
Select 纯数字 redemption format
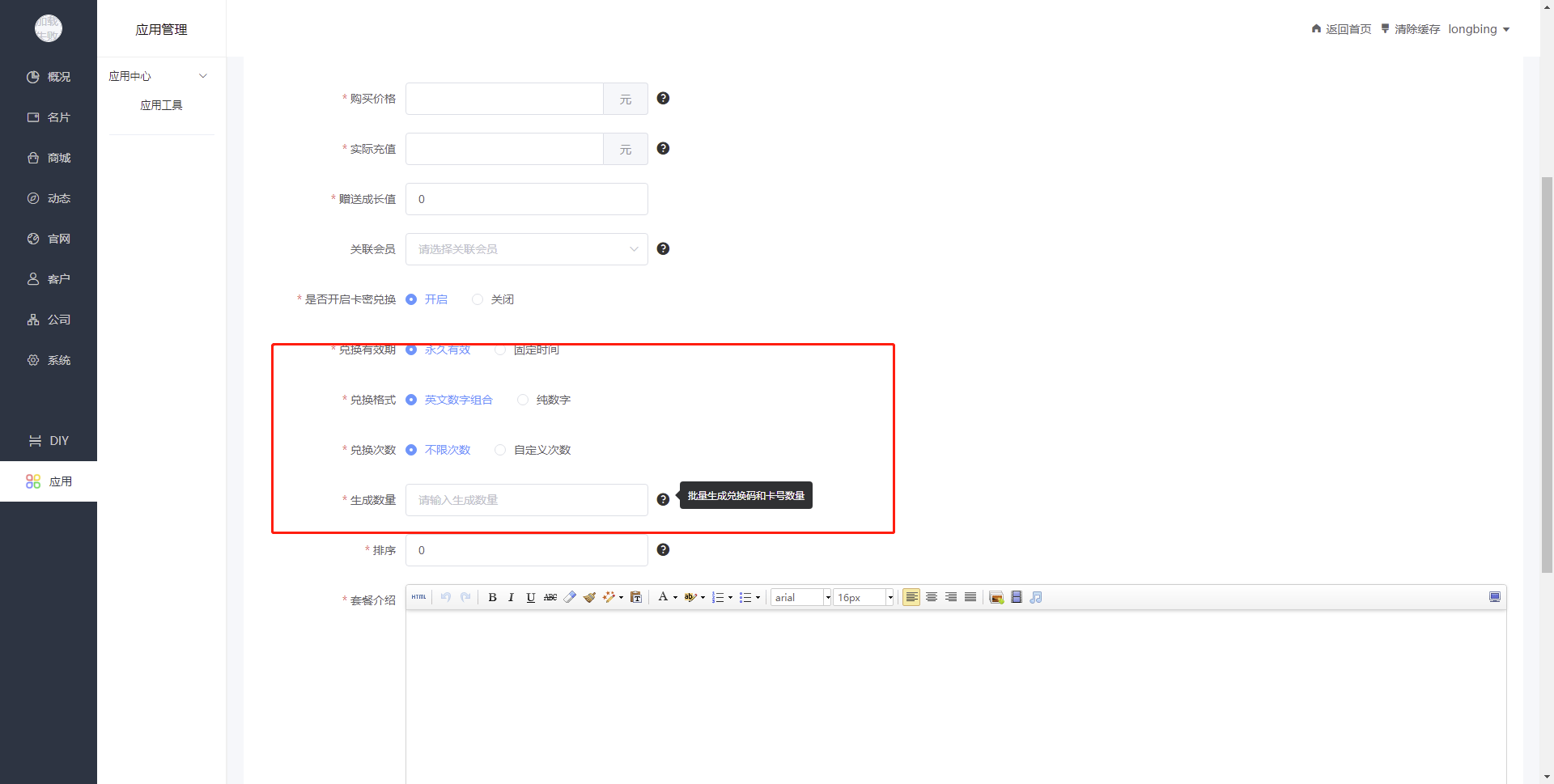coord(544,400)
